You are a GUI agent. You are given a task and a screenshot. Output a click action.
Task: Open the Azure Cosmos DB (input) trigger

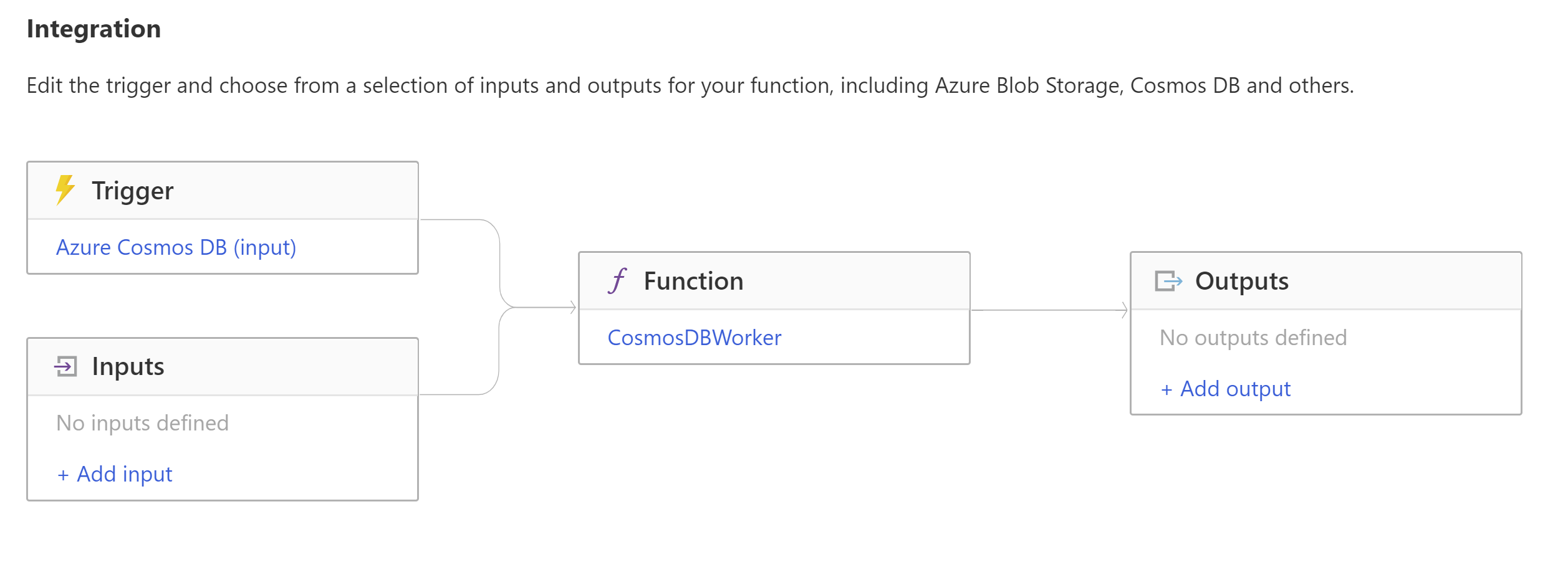click(x=176, y=247)
